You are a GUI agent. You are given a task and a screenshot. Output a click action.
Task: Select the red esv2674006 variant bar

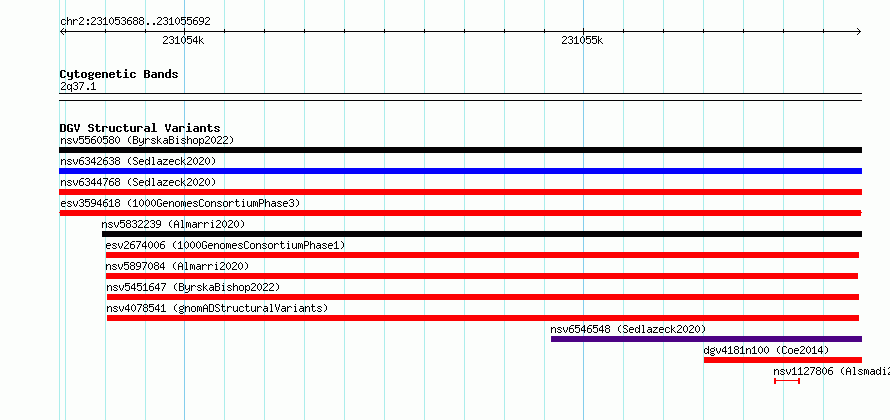(x=482, y=255)
